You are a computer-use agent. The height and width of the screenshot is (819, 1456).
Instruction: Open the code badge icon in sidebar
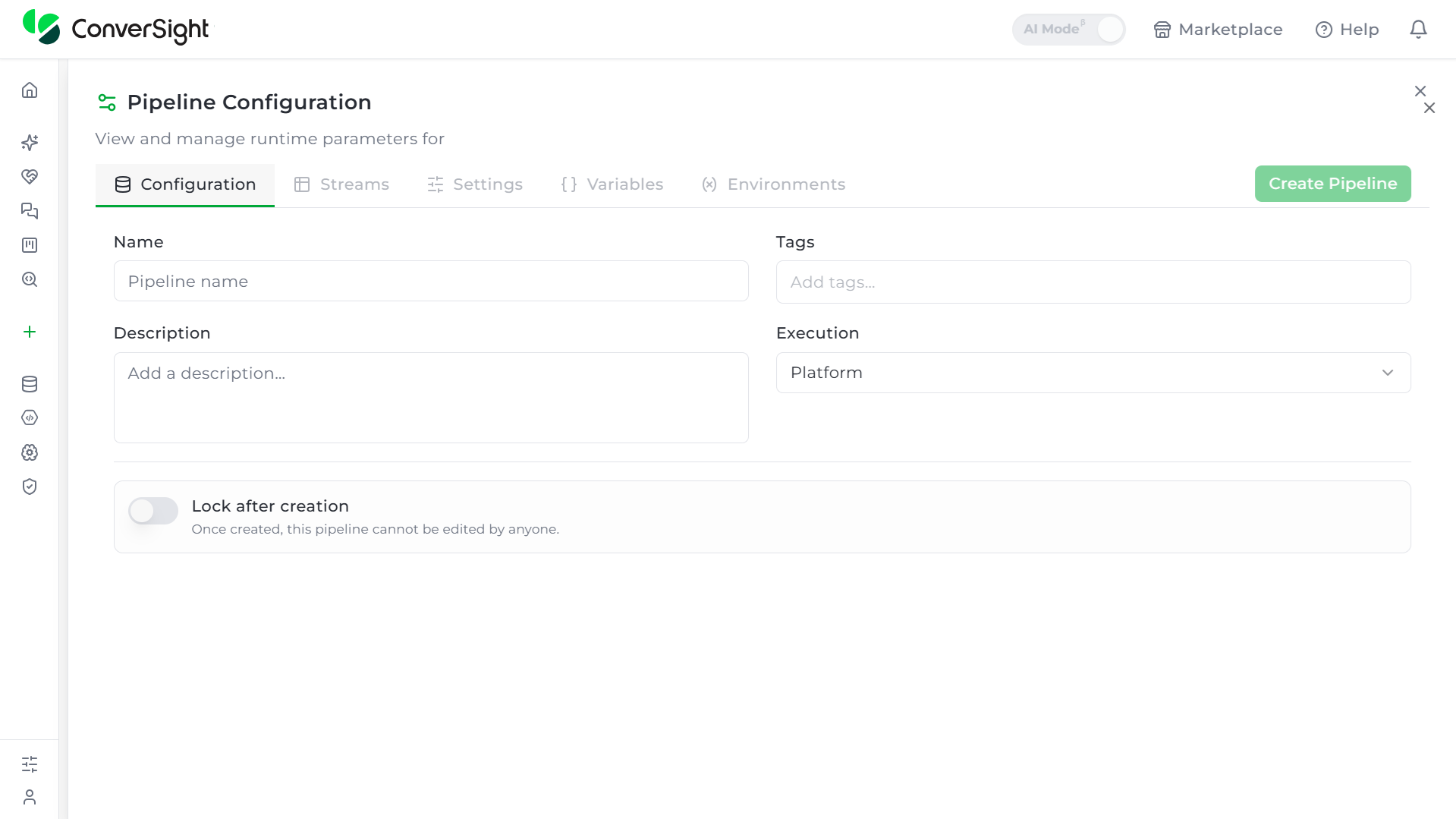coord(30,417)
